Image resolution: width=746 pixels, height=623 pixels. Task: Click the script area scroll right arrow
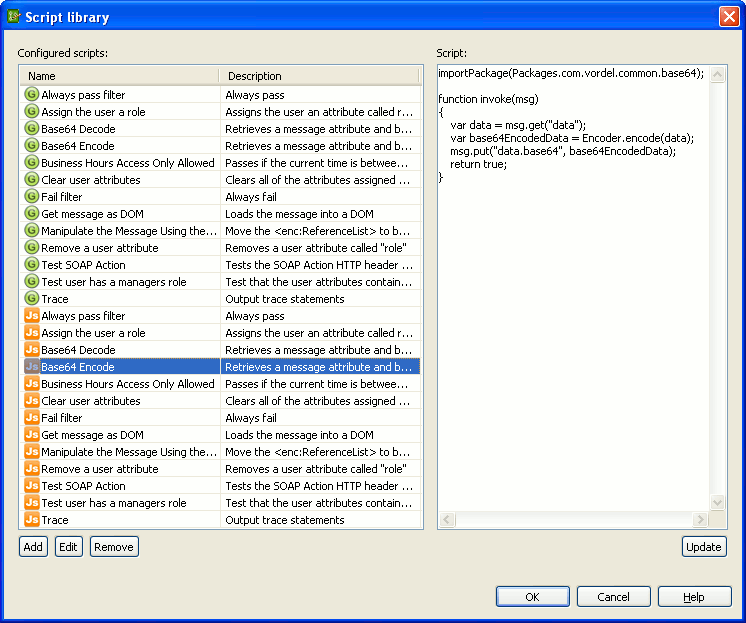pos(699,519)
